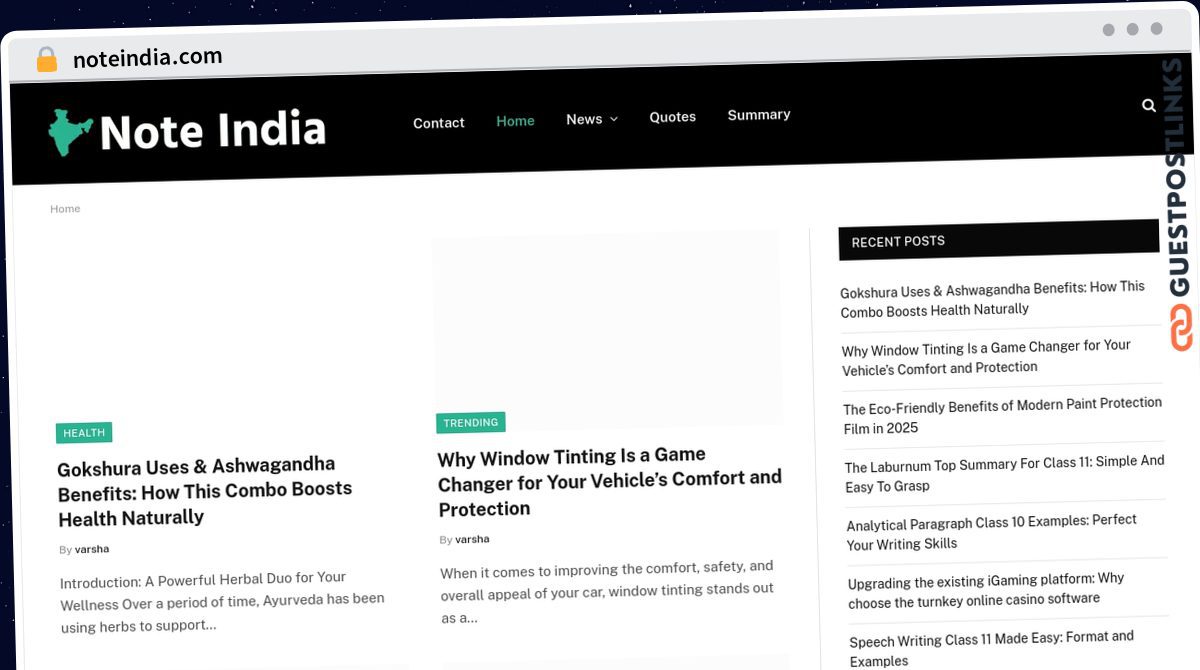Image resolution: width=1200 pixels, height=670 pixels.
Task: Open The Laburnum Top Summary recent post
Action: tap(1004, 474)
